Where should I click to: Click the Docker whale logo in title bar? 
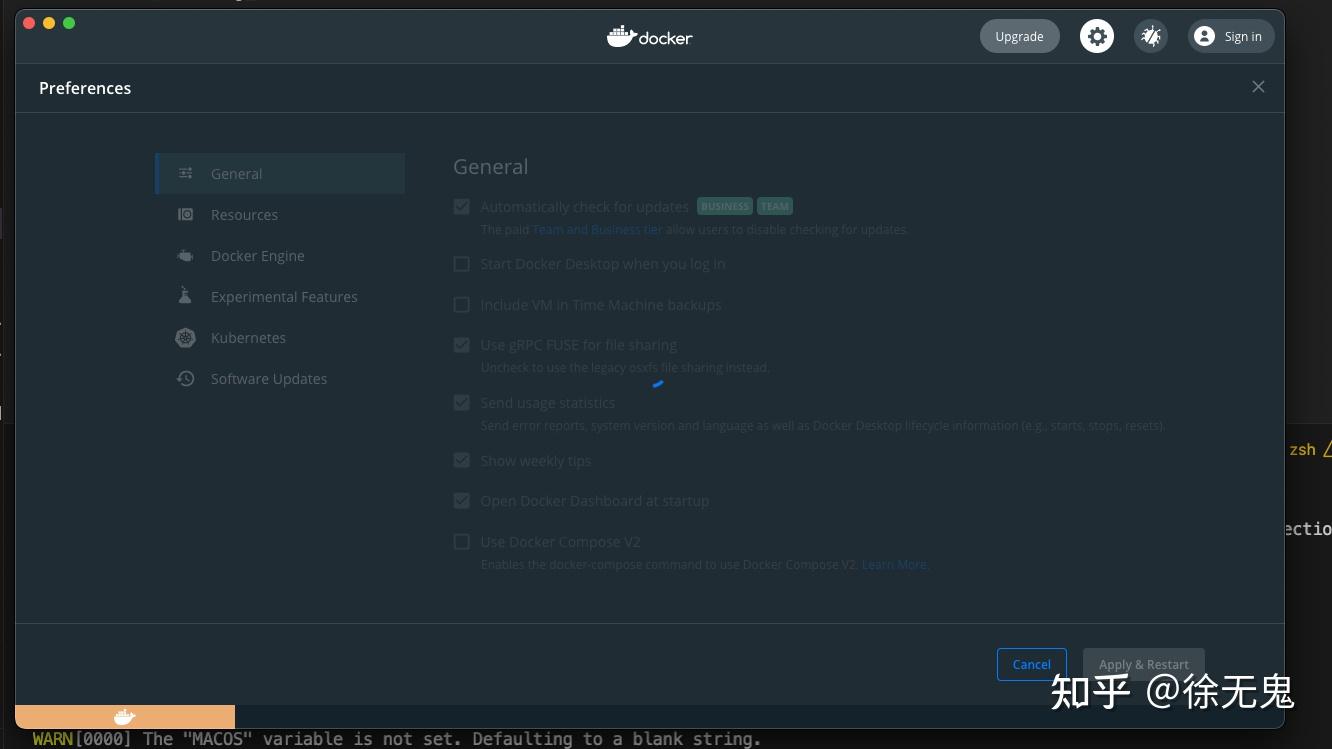pos(650,37)
